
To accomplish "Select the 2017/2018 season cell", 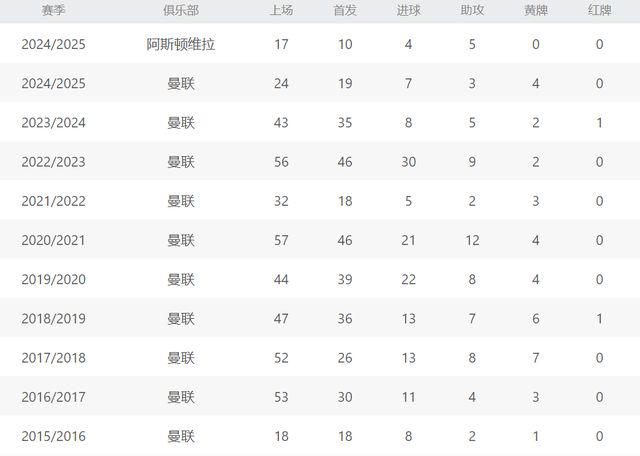I will point(54,358).
